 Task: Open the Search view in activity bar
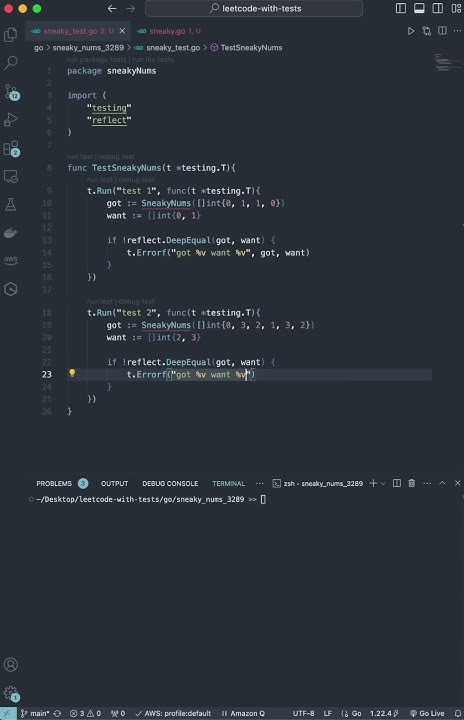(11, 62)
